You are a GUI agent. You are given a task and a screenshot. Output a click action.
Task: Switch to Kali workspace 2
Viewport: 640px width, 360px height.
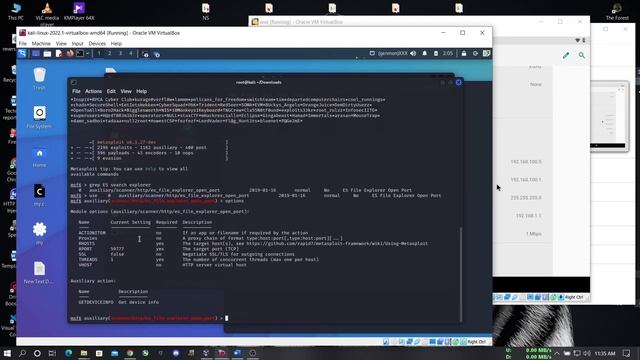click(109, 53)
